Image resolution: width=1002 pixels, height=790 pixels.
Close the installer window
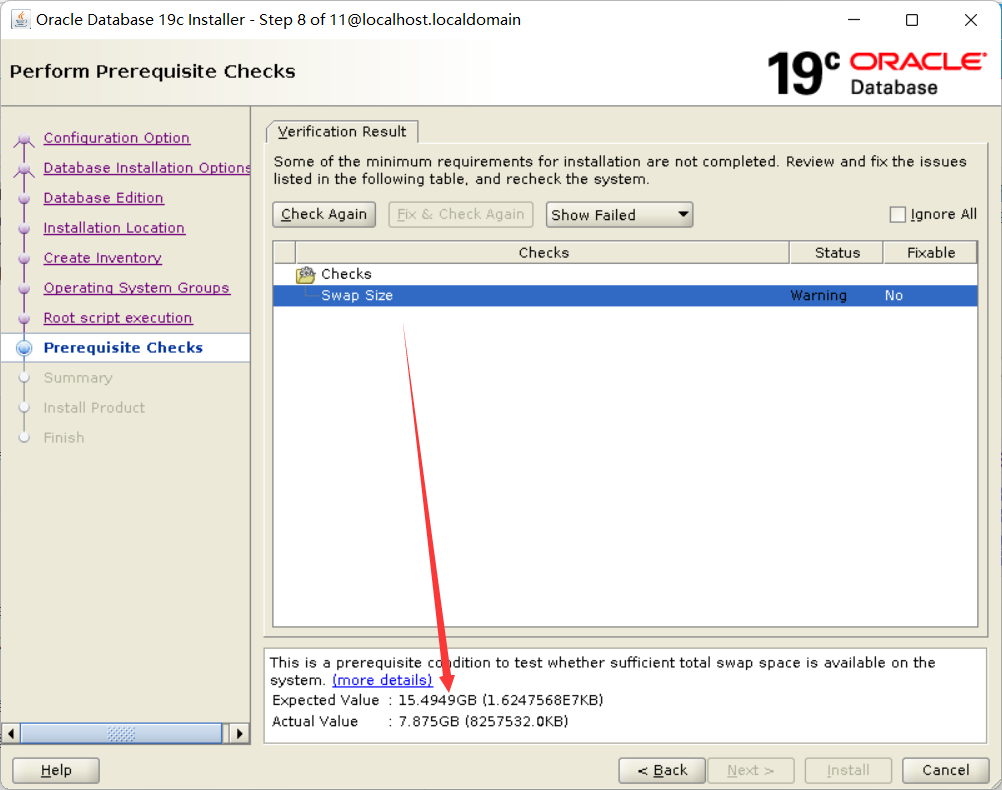[x=971, y=20]
